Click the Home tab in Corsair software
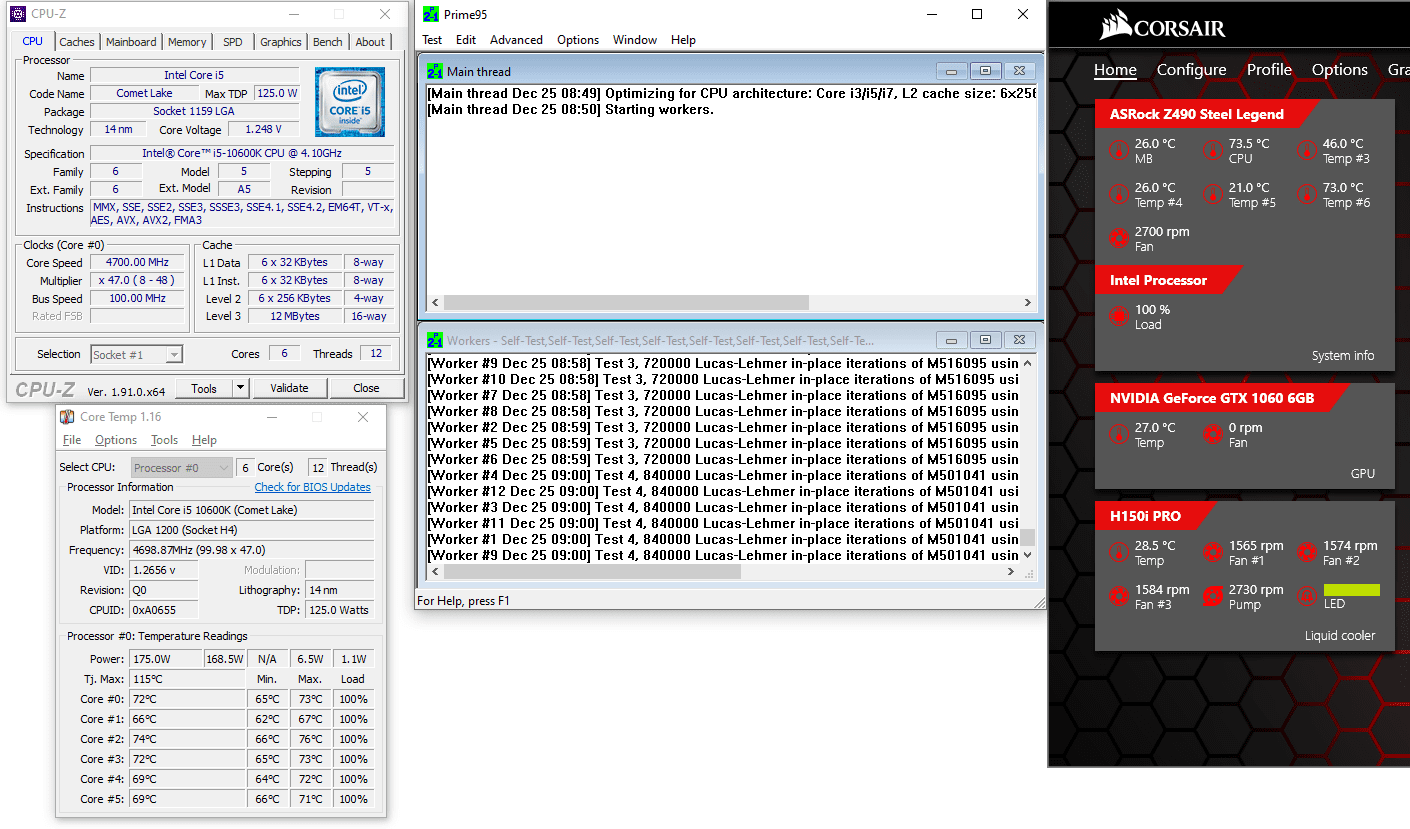Screen dimensions: 1410x829 coord(1115,70)
